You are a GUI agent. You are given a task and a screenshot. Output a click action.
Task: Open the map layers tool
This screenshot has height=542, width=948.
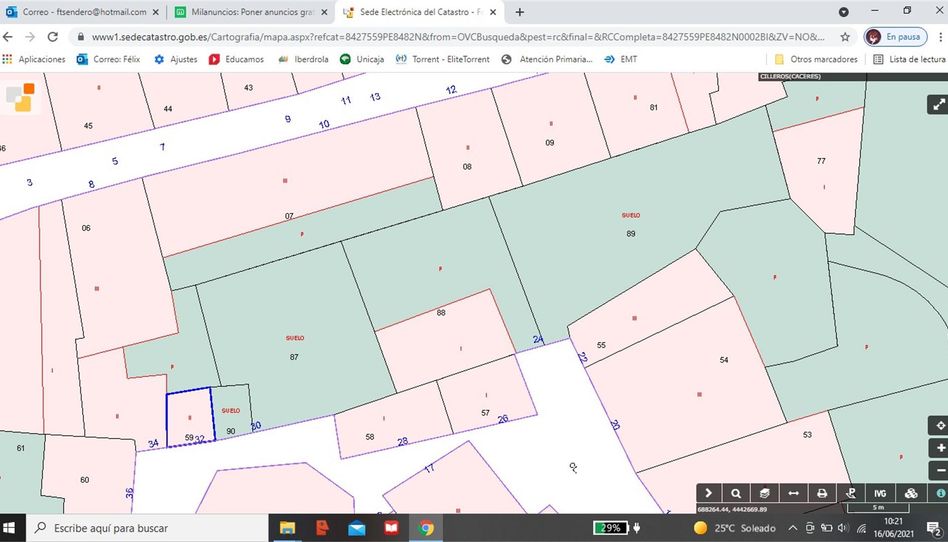pos(764,493)
